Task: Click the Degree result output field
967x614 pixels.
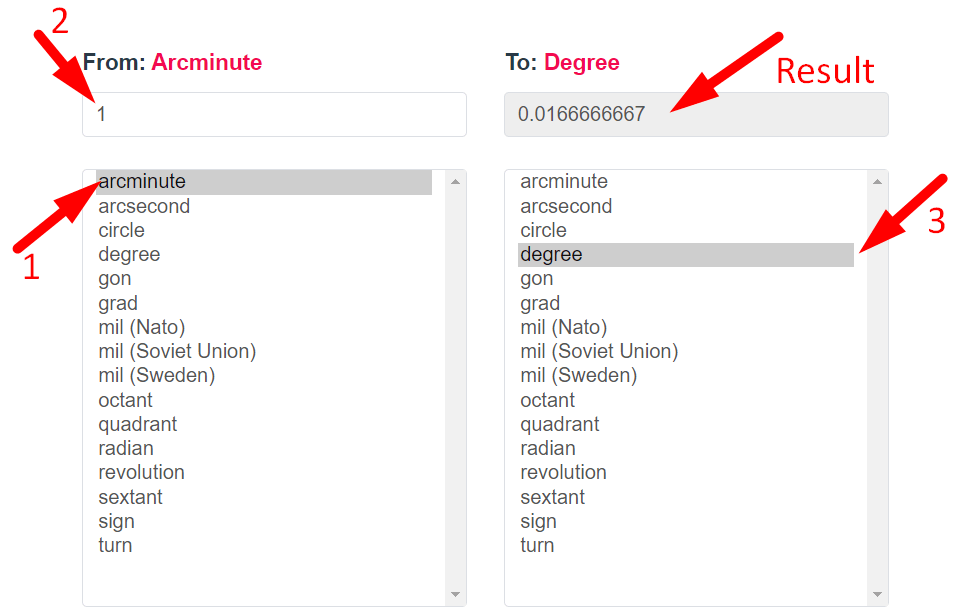Action: 696,115
